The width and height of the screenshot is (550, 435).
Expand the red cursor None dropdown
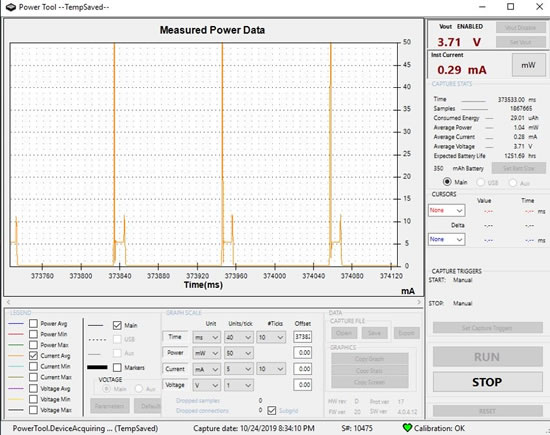pos(447,210)
